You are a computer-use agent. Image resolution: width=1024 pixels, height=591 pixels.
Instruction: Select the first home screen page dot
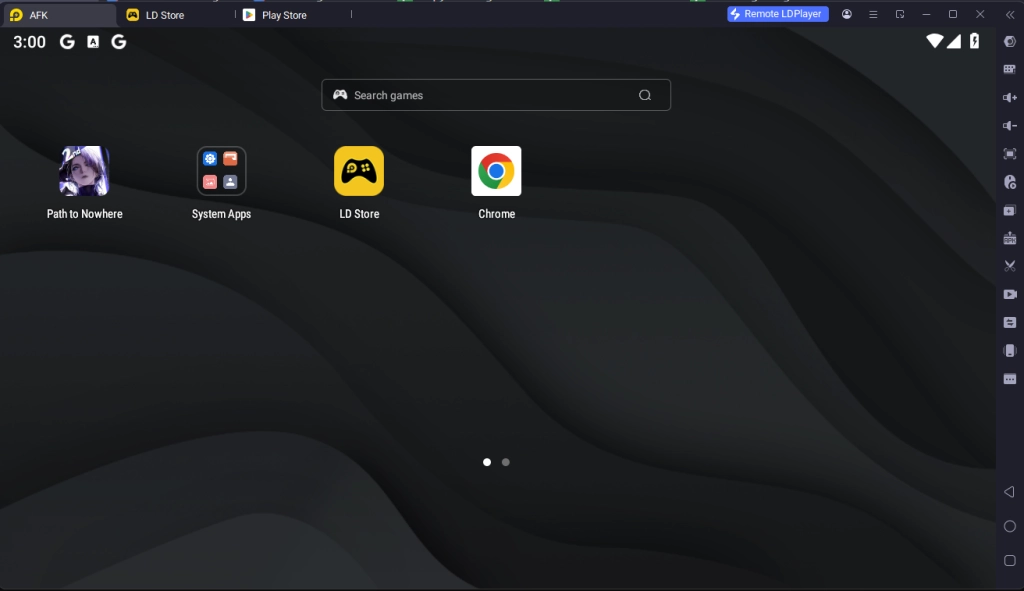point(487,462)
